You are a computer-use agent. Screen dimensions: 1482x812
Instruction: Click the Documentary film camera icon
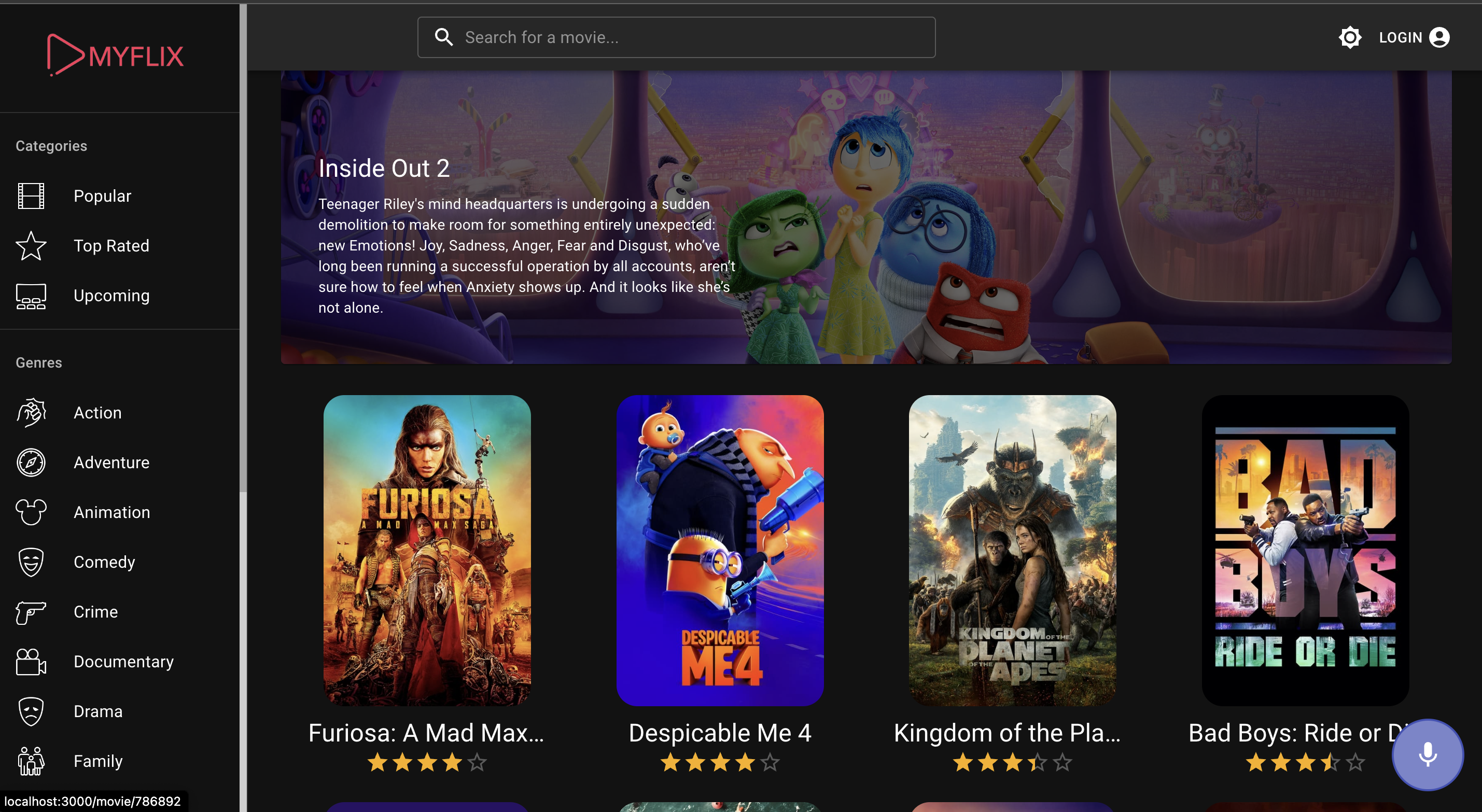click(31, 661)
